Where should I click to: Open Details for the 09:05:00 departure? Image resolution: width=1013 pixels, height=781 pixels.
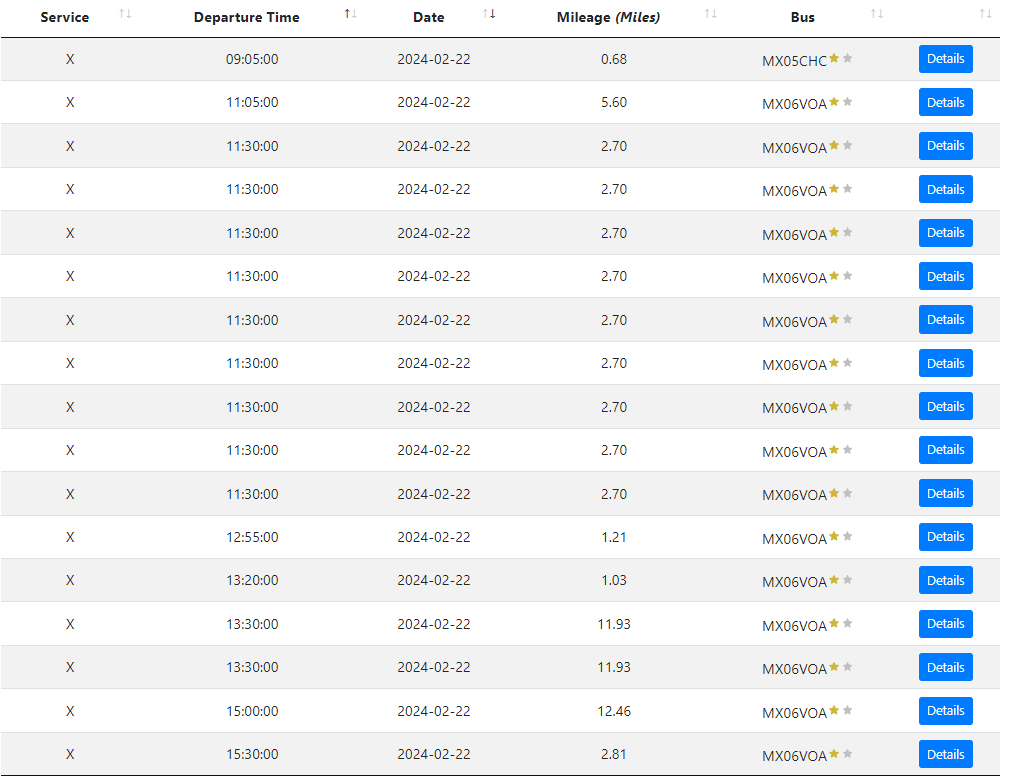(x=945, y=59)
